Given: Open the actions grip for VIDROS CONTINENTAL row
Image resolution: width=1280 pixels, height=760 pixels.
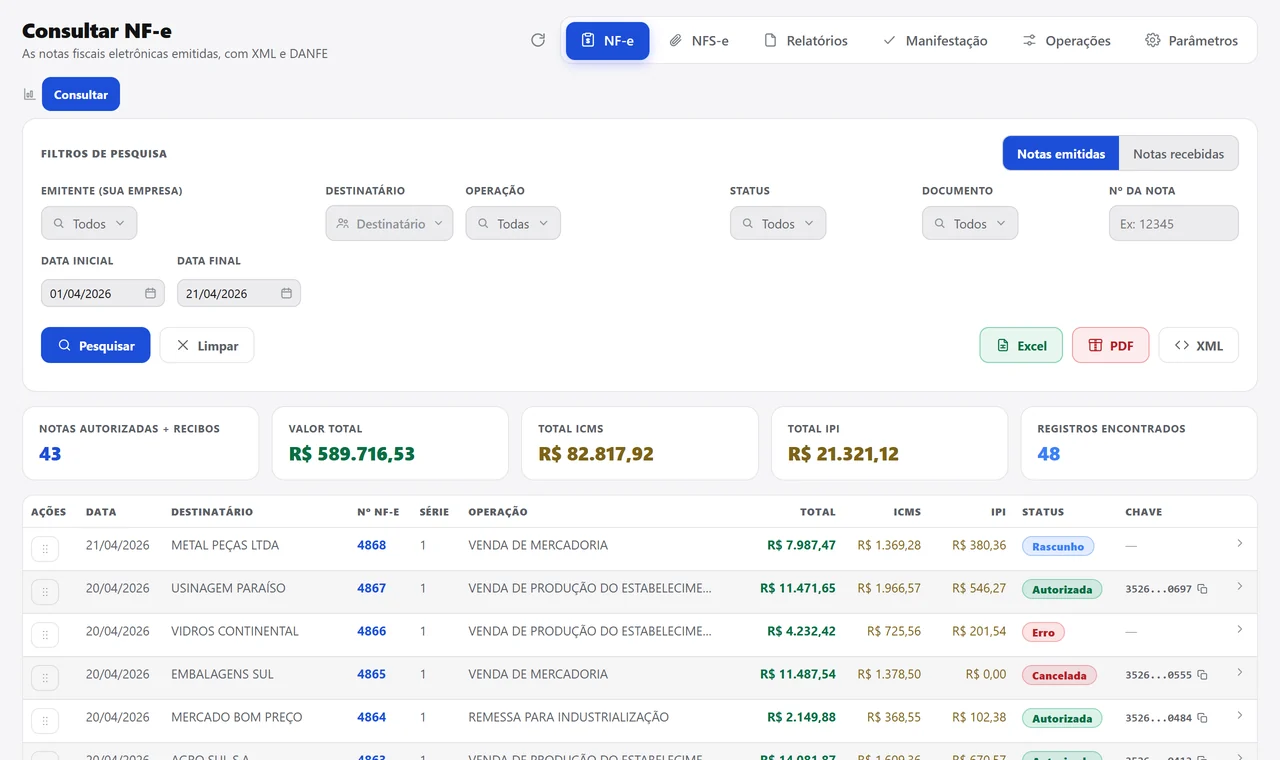Looking at the screenshot, I should click(x=45, y=635).
